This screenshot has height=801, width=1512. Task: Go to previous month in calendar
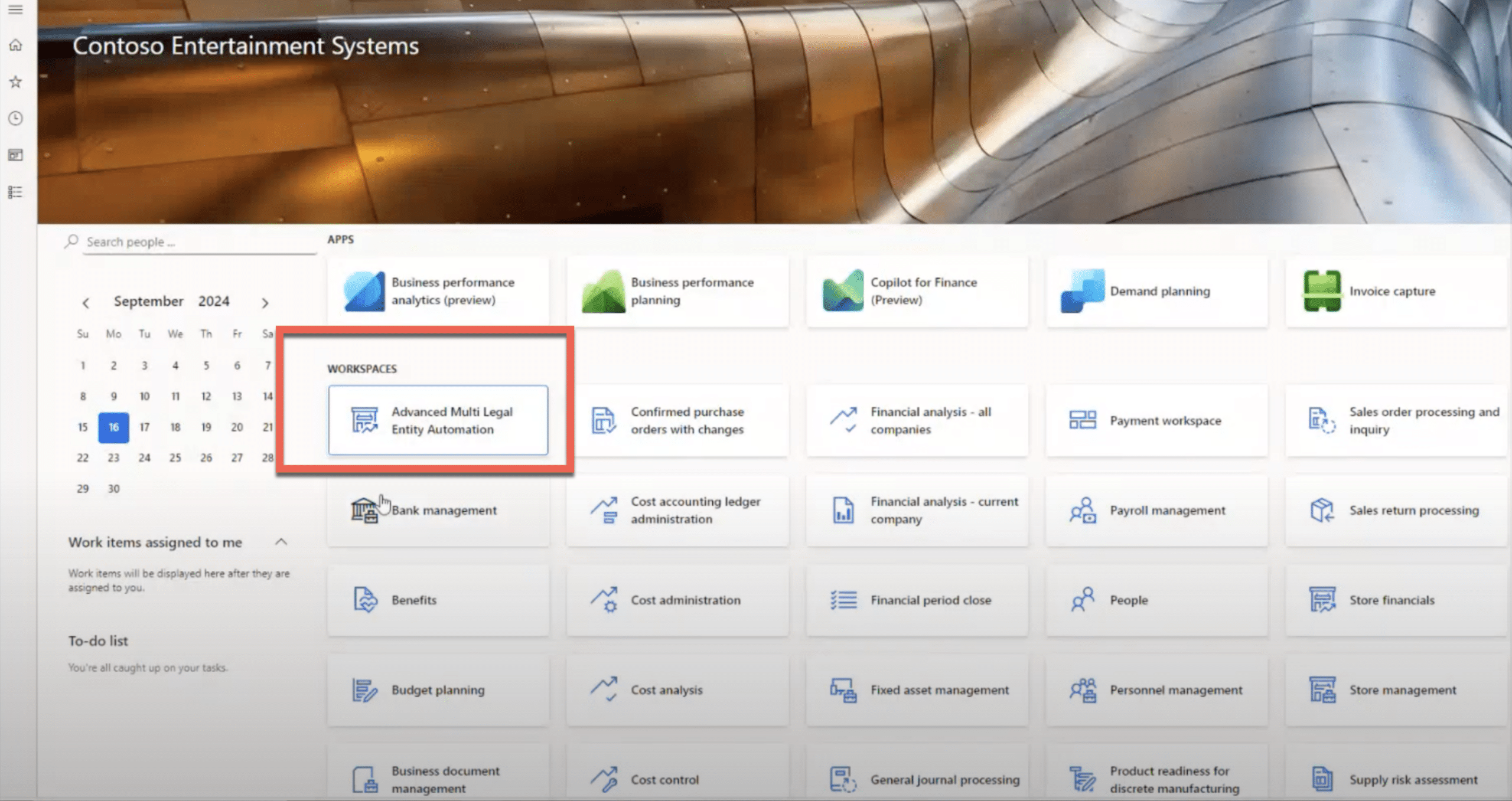tap(86, 303)
